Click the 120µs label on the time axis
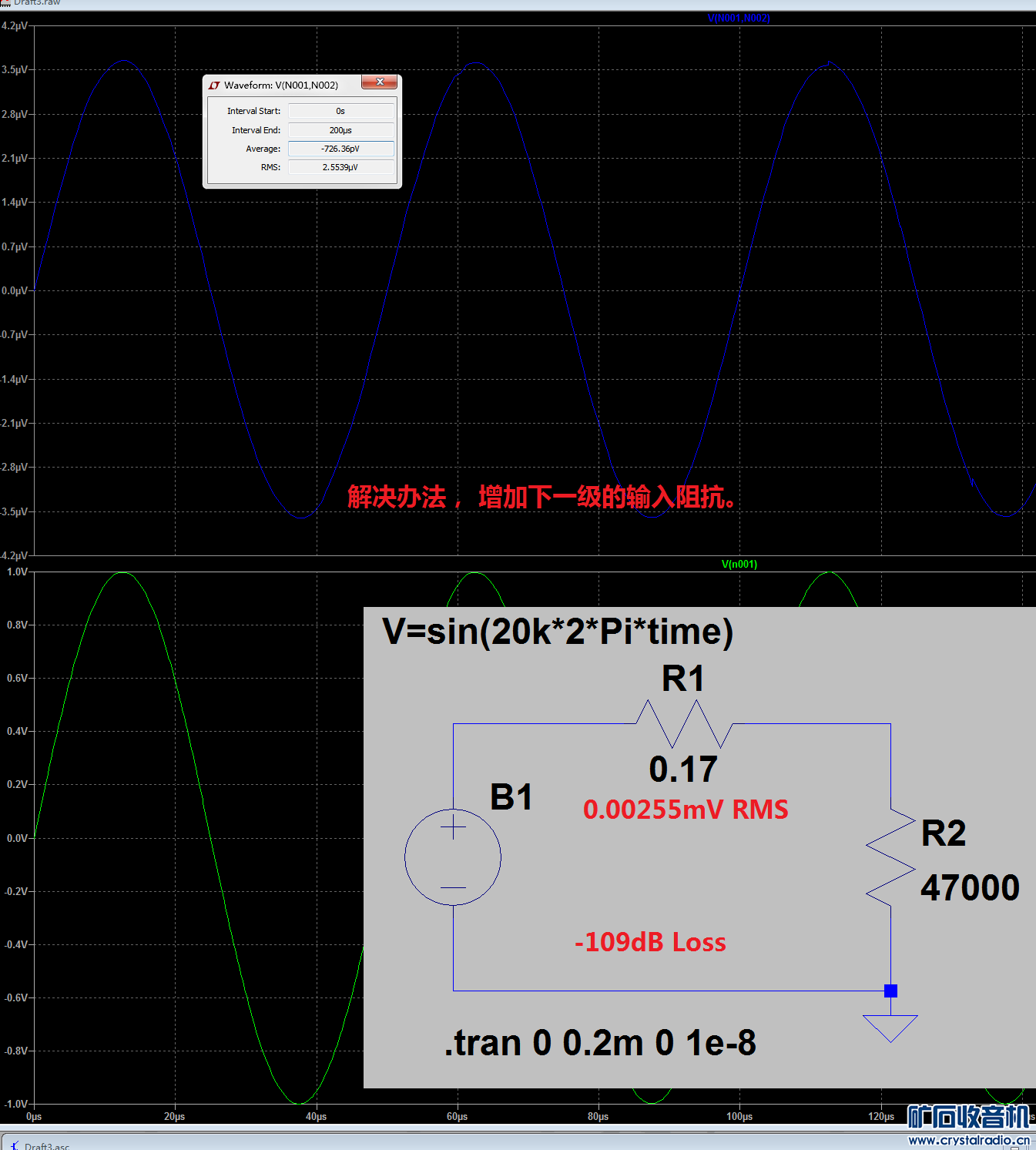 click(x=881, y=1116)
